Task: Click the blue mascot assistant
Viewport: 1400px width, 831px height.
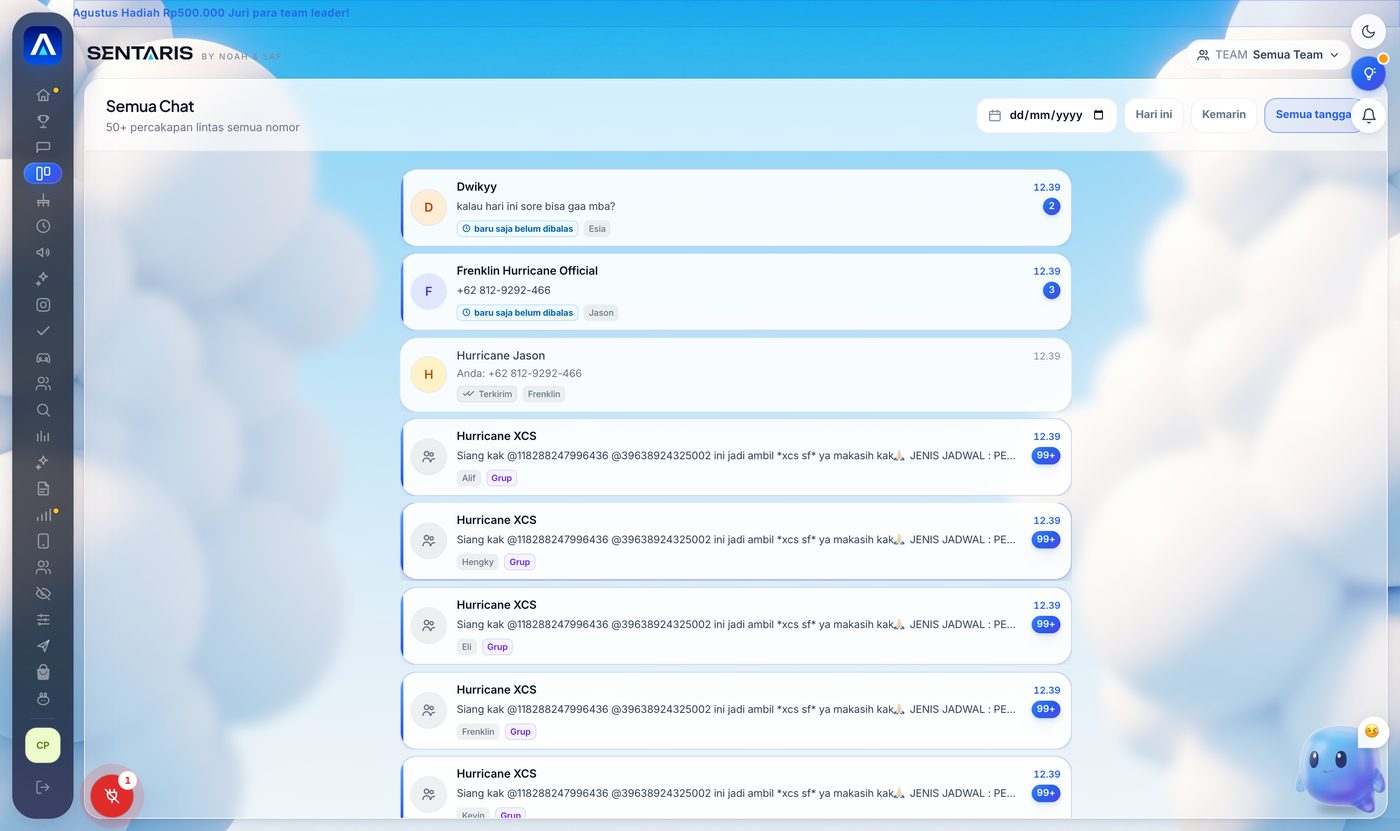Action: (x=1340, y=768)
